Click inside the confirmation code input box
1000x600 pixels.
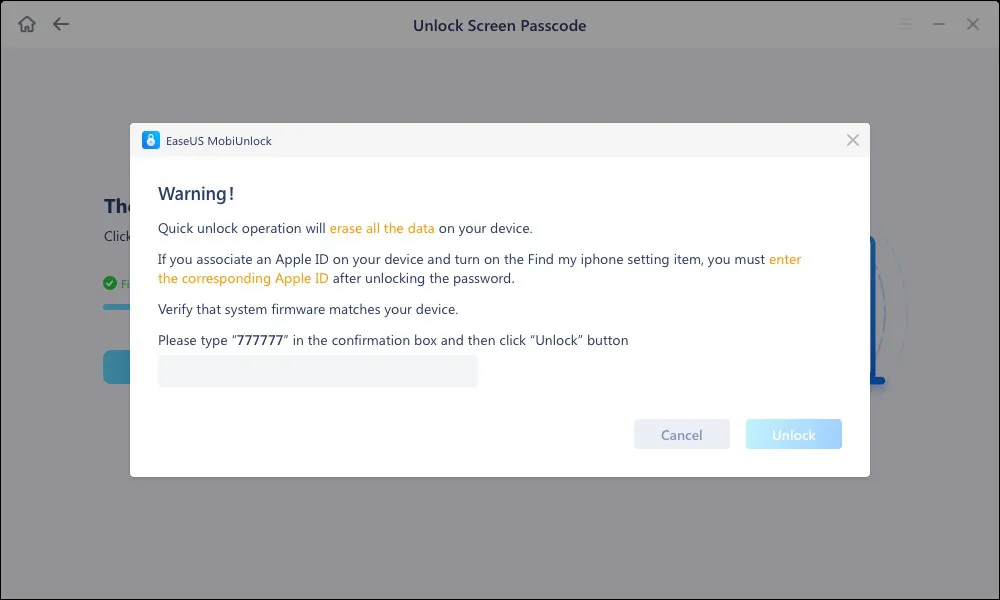point(317,371)
